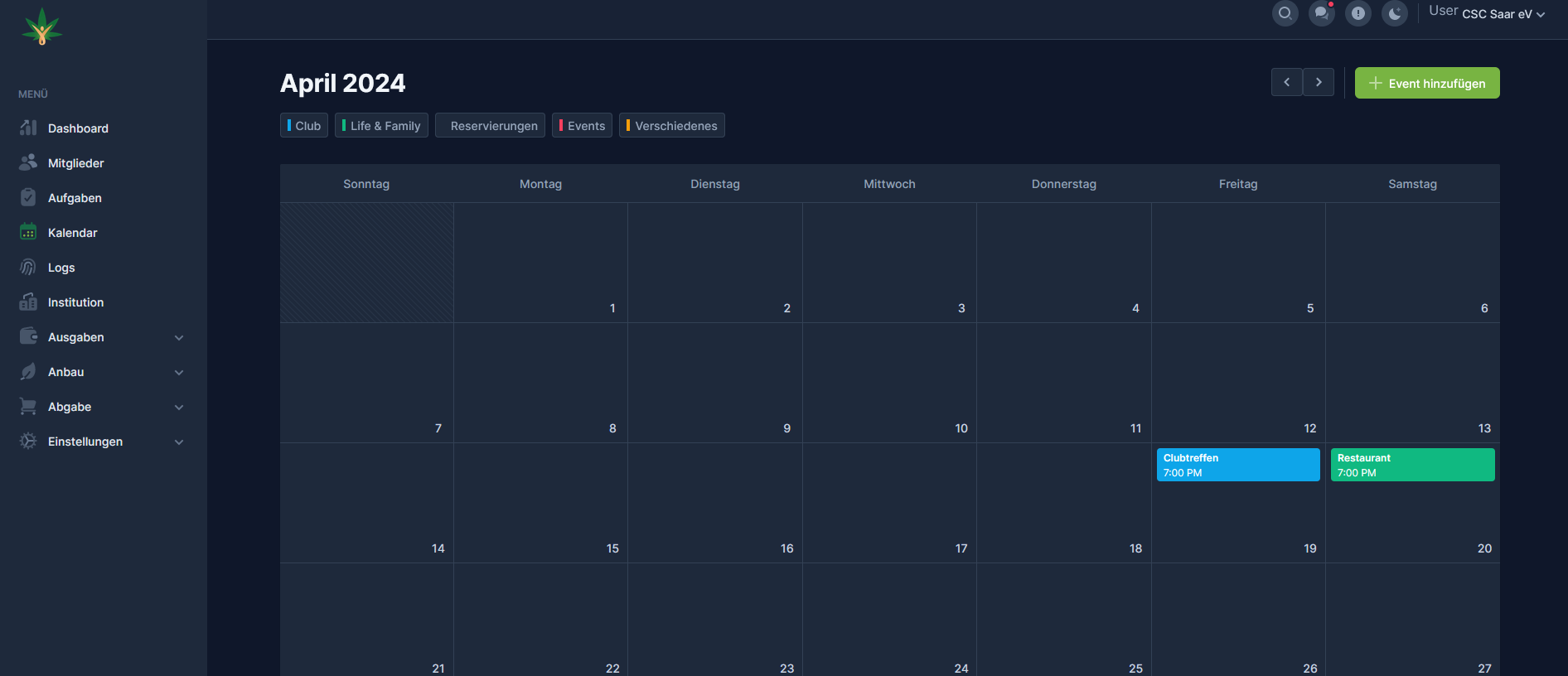Click the cannabis leaf app logo
1568x676 pixels.
click(x=42, y=27)
